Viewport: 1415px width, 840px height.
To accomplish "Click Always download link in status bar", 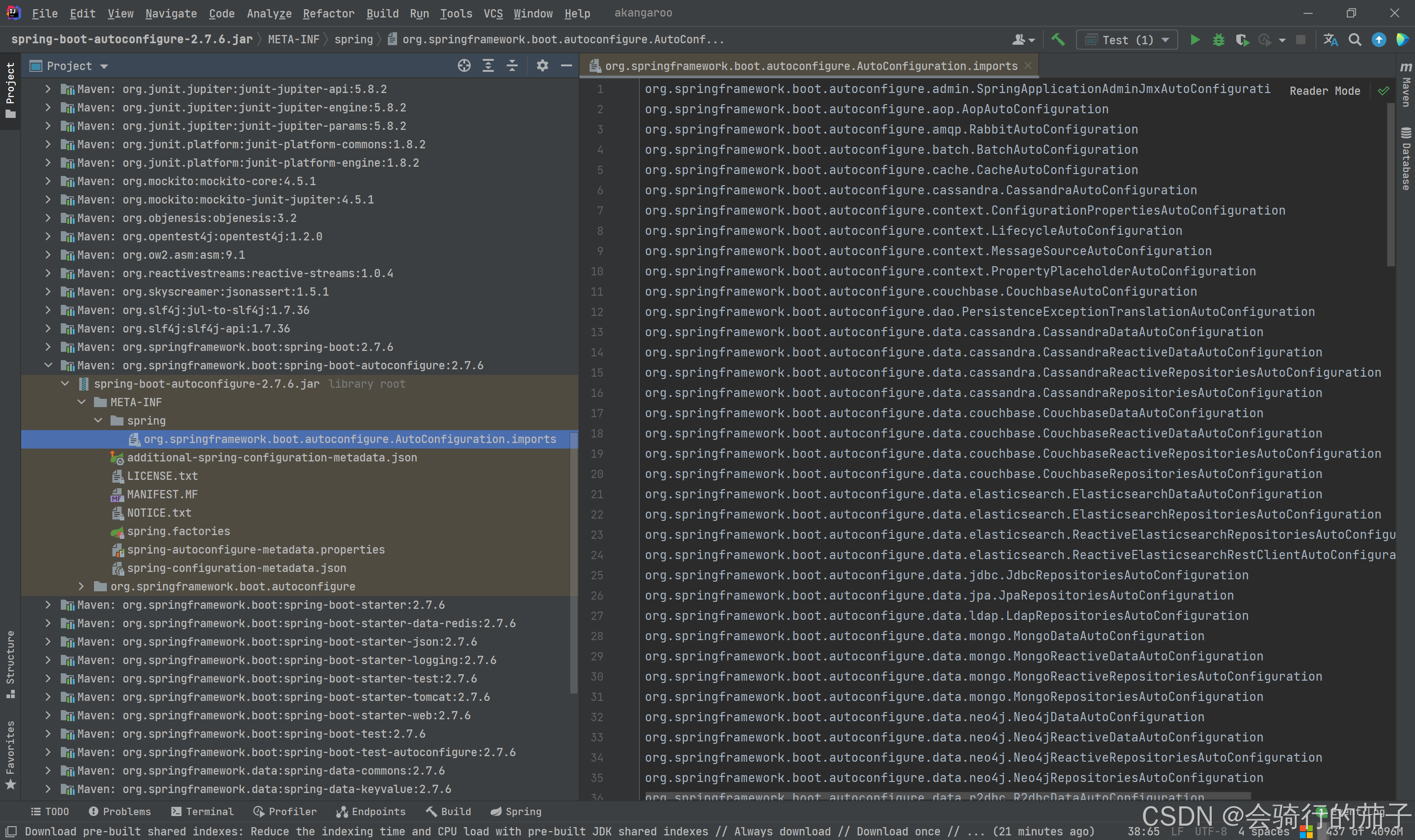I will pos(782,831).
